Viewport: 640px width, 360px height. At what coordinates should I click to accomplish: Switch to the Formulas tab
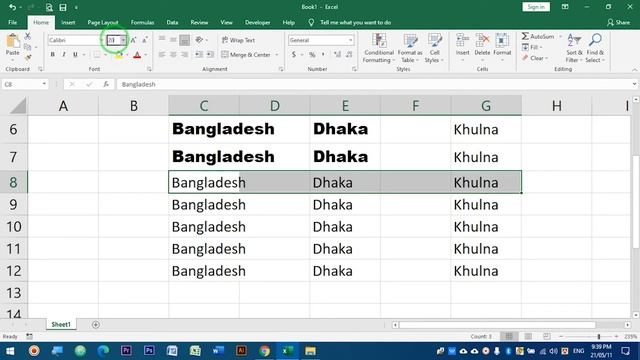(142, 22)
